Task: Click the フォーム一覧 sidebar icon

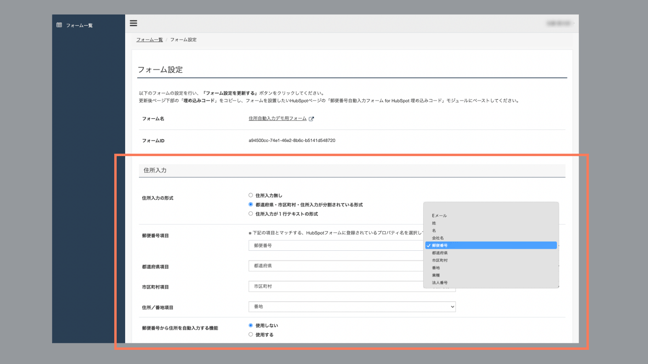Action: pyautogui.click(x=59, y=25)
